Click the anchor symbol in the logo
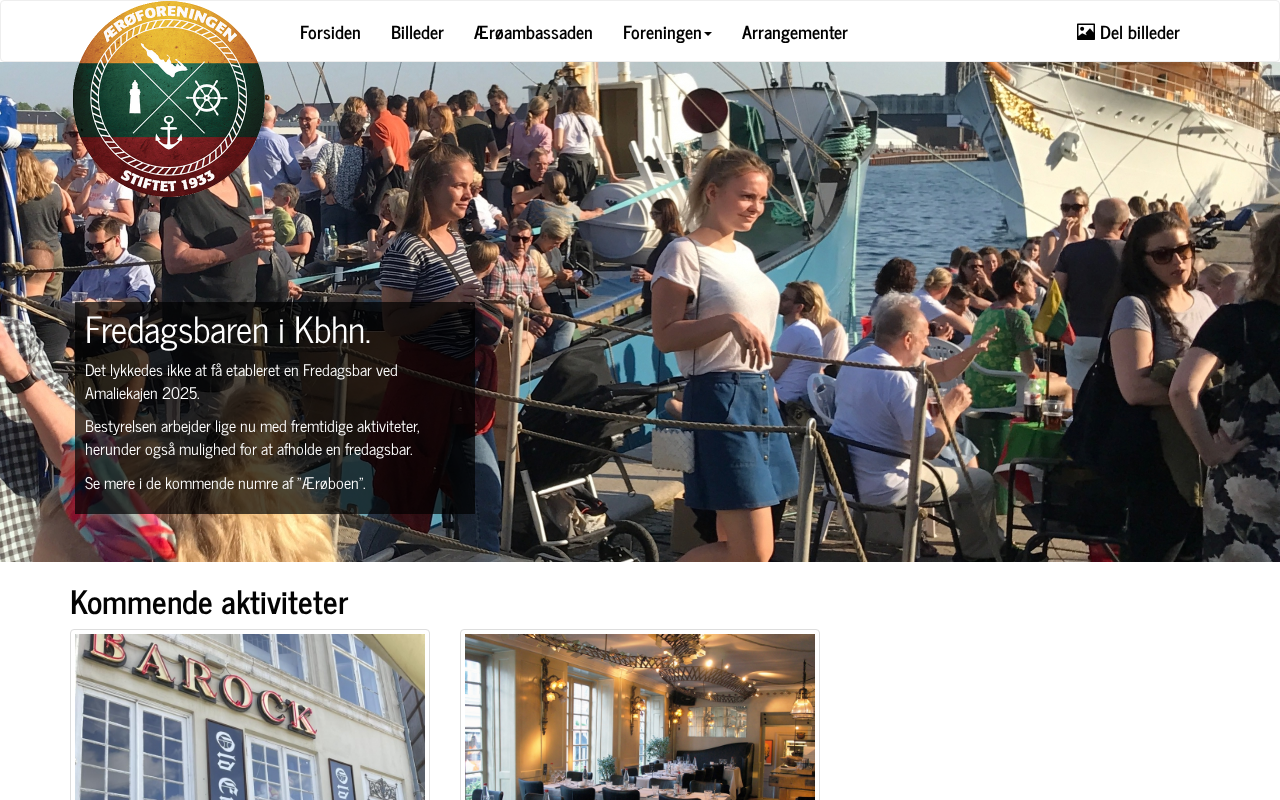1280x800 pixels. point(169,132)
